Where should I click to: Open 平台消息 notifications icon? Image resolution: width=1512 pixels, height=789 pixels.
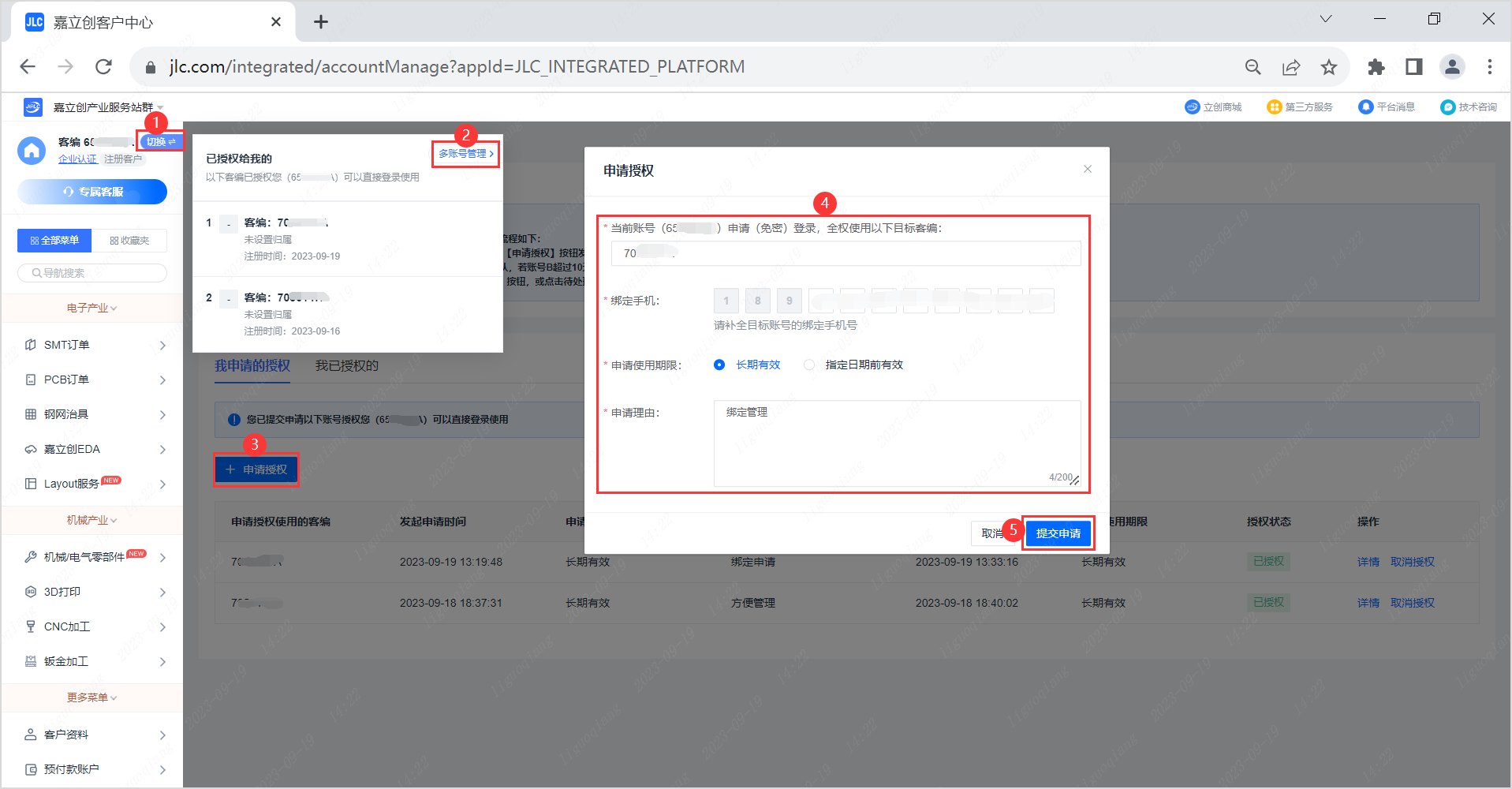tap(1365, 107)
